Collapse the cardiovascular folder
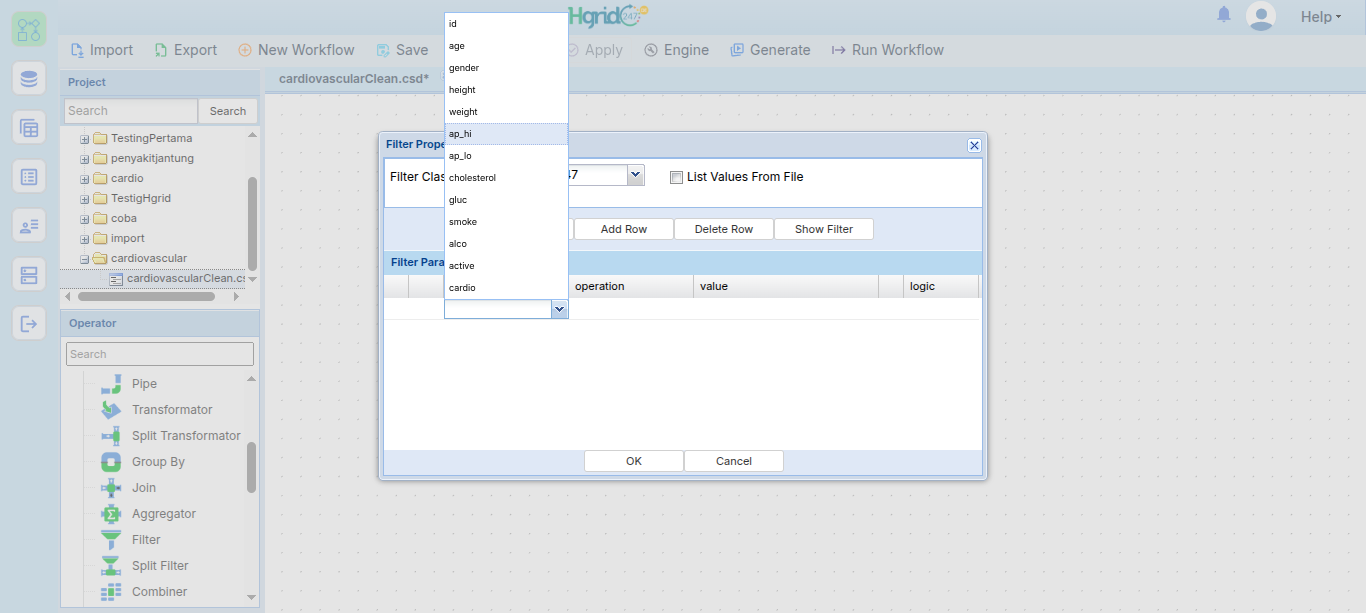 pyautogui.click(x=85, y=258)
